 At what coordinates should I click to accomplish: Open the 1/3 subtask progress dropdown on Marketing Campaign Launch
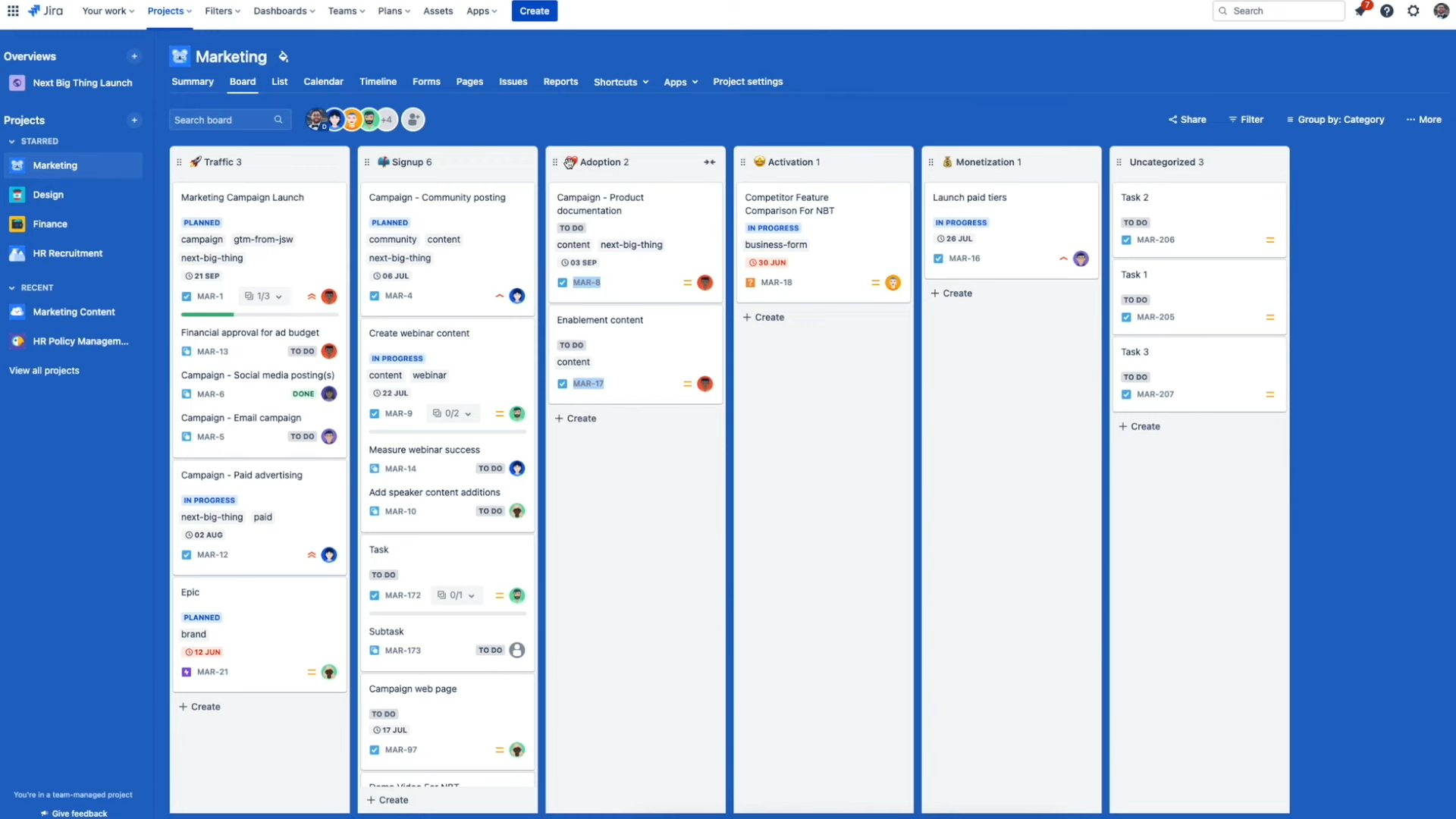[264, 297]
